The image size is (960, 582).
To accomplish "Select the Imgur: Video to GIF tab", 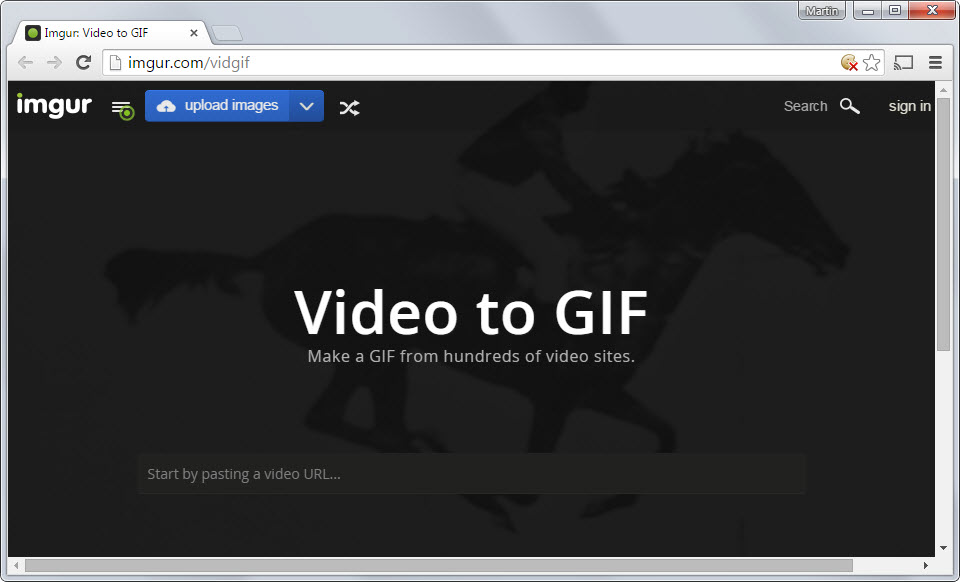I will point(110,33).
